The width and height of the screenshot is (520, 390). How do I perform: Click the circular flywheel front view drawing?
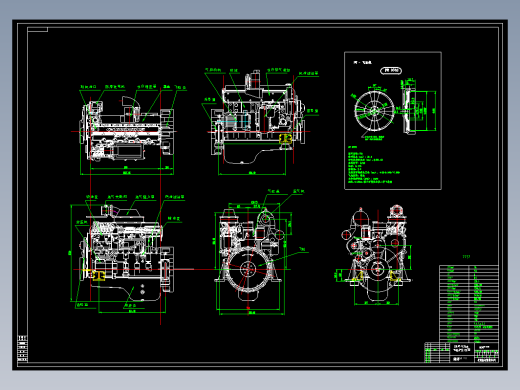coord(374,110)
